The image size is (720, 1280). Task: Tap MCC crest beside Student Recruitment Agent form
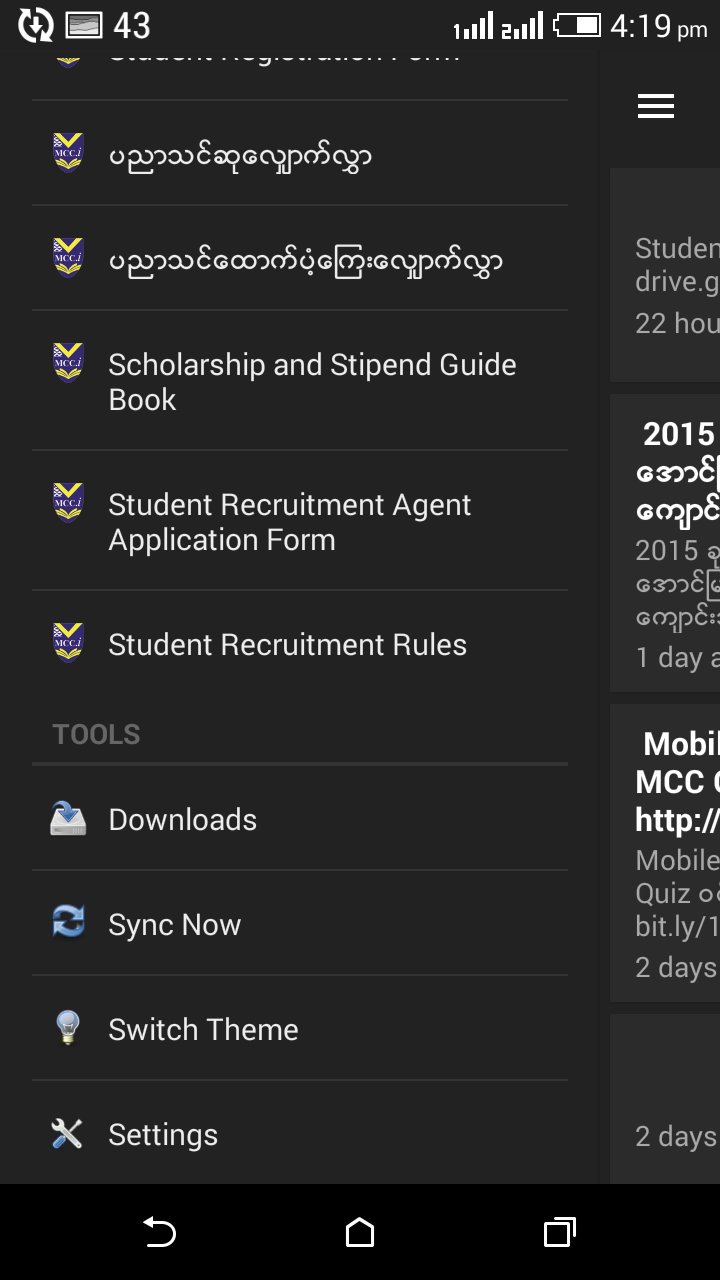68,503
